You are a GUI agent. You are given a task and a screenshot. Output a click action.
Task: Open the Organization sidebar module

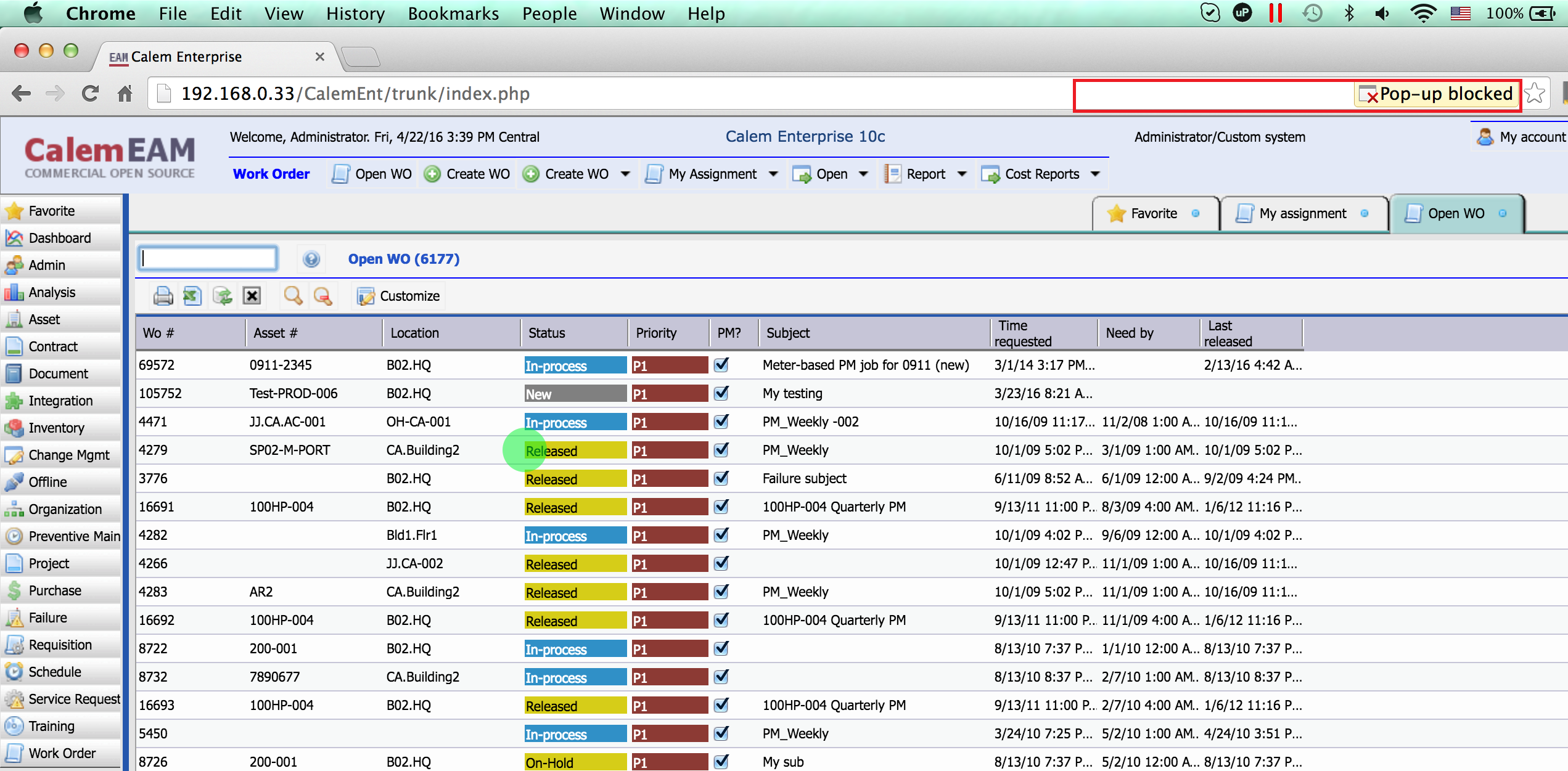61,509
